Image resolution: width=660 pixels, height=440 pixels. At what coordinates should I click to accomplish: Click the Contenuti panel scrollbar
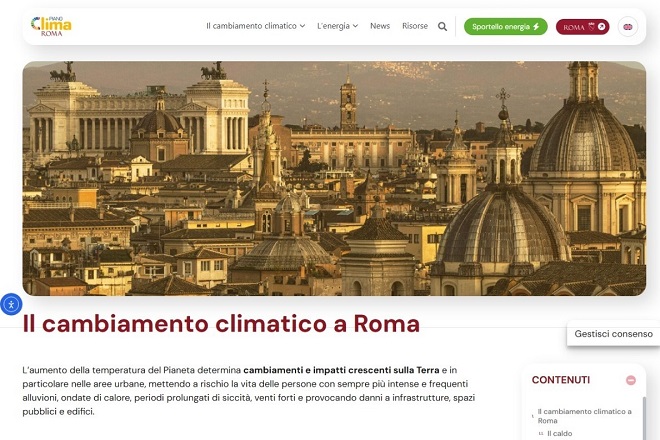coord(644,418)
